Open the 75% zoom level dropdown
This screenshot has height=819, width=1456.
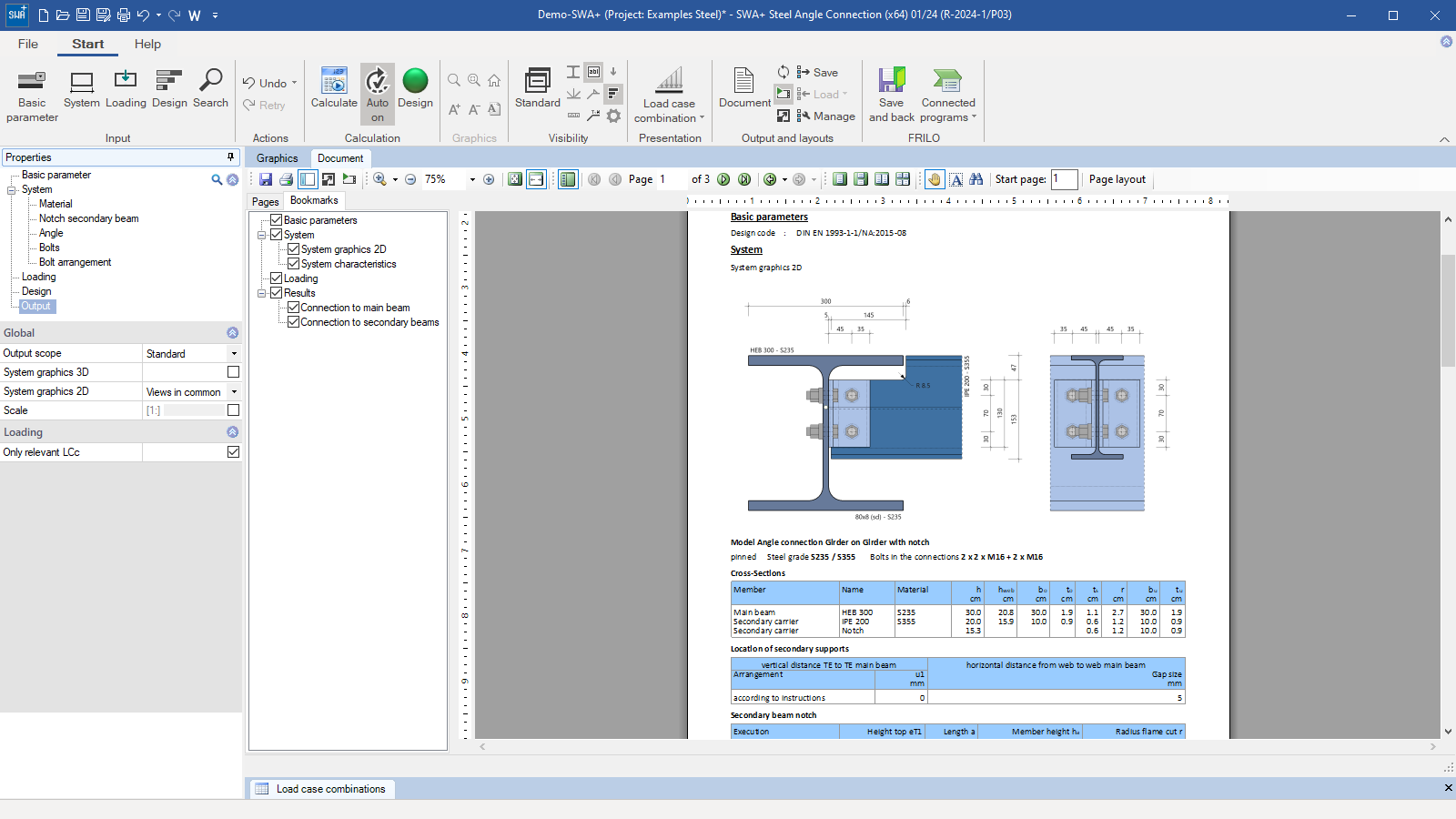[472, 179]
